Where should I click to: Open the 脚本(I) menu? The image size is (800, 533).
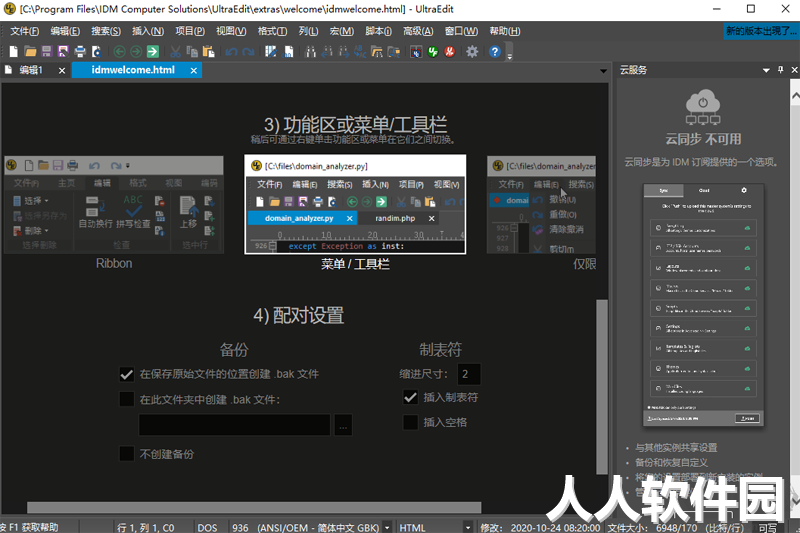click(378, 31)
